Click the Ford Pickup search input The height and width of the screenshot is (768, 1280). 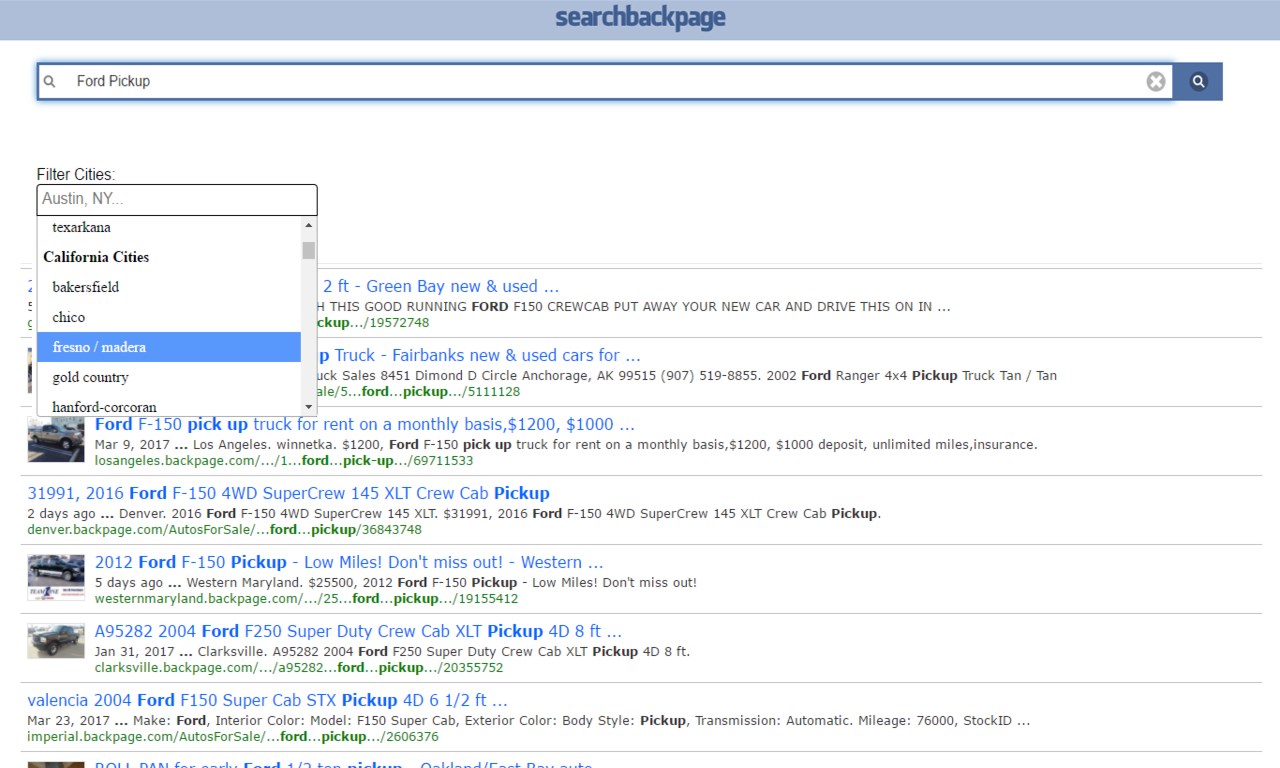(x=605, y=82)
